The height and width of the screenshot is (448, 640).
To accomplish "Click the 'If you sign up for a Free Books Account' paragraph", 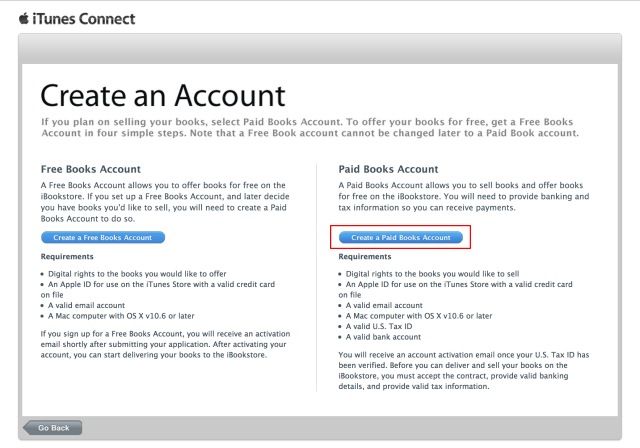I will click(x=165, y=344).
